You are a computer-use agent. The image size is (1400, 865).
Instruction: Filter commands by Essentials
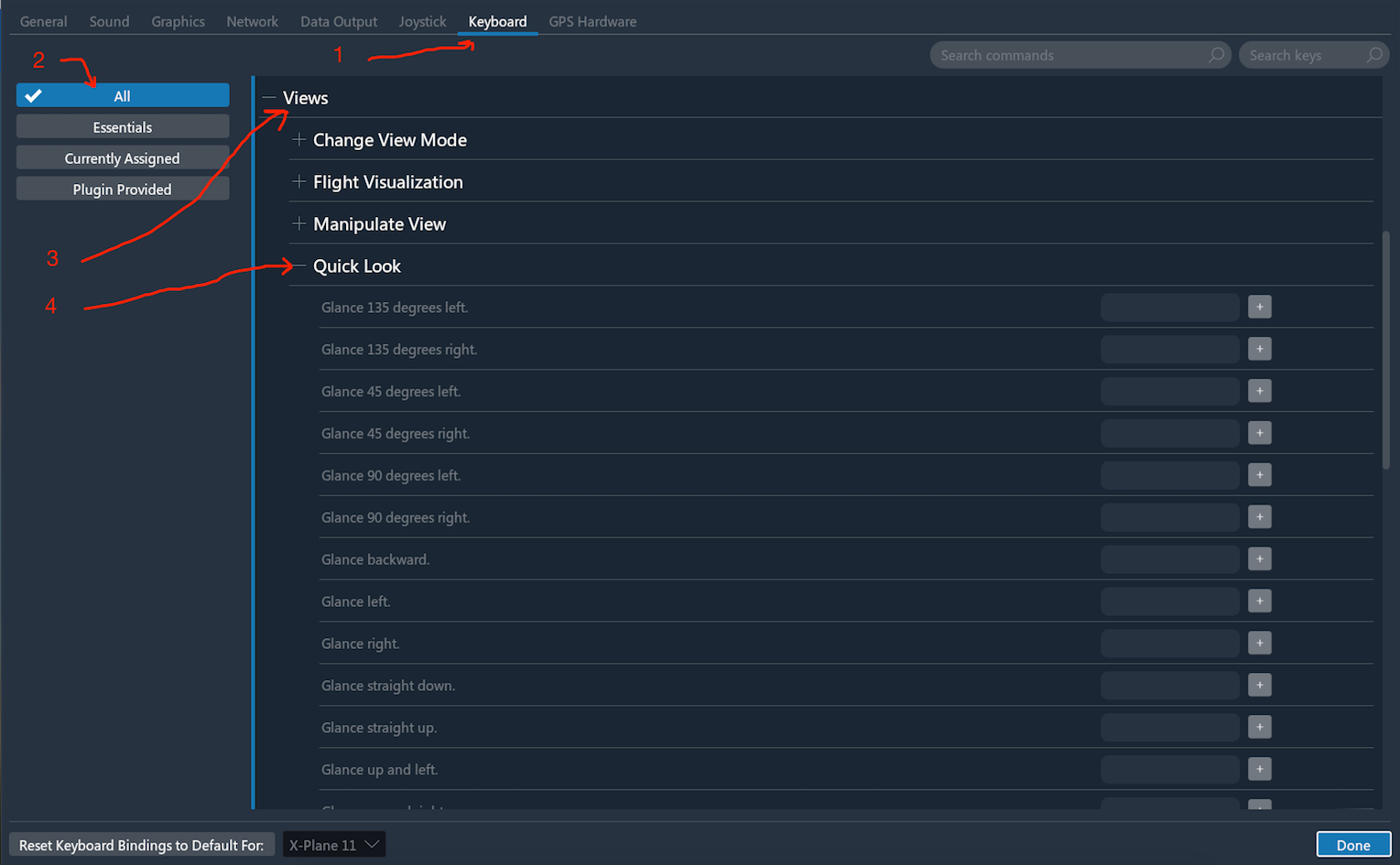pos(123,127)
